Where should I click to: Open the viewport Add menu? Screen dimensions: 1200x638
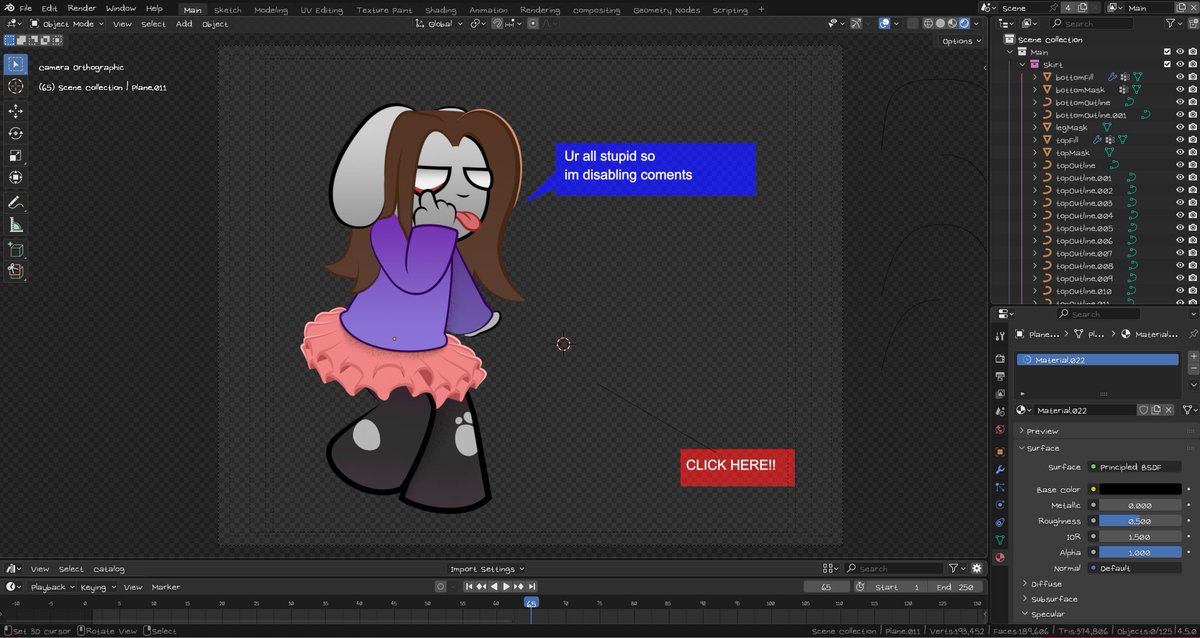(x=184, y=24)
